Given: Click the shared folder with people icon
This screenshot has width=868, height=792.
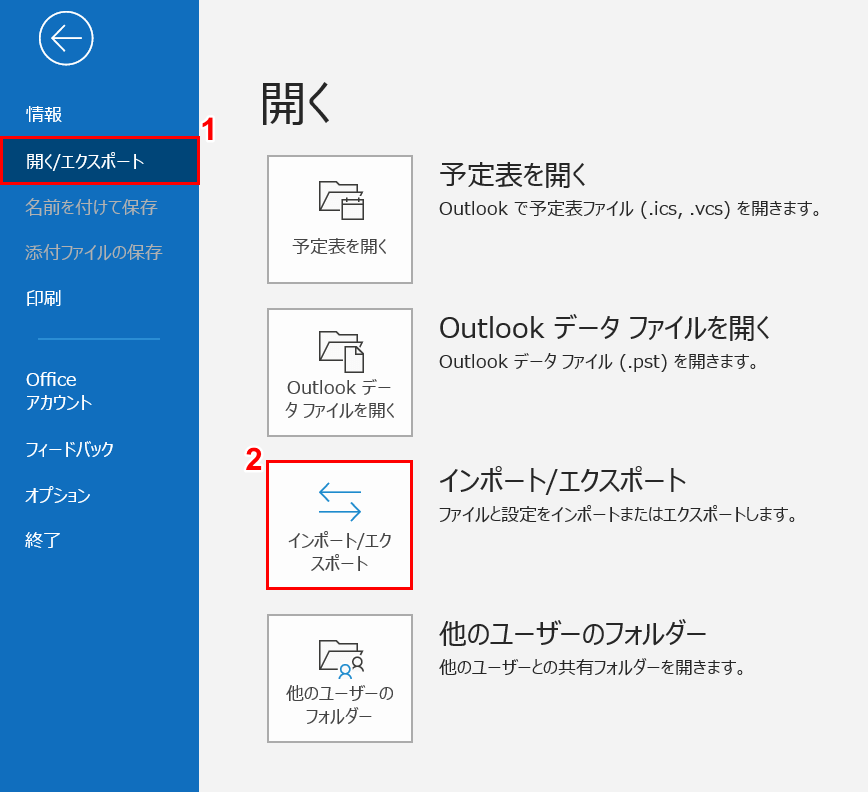Looking at the screenshot, I should click(340, 656).
